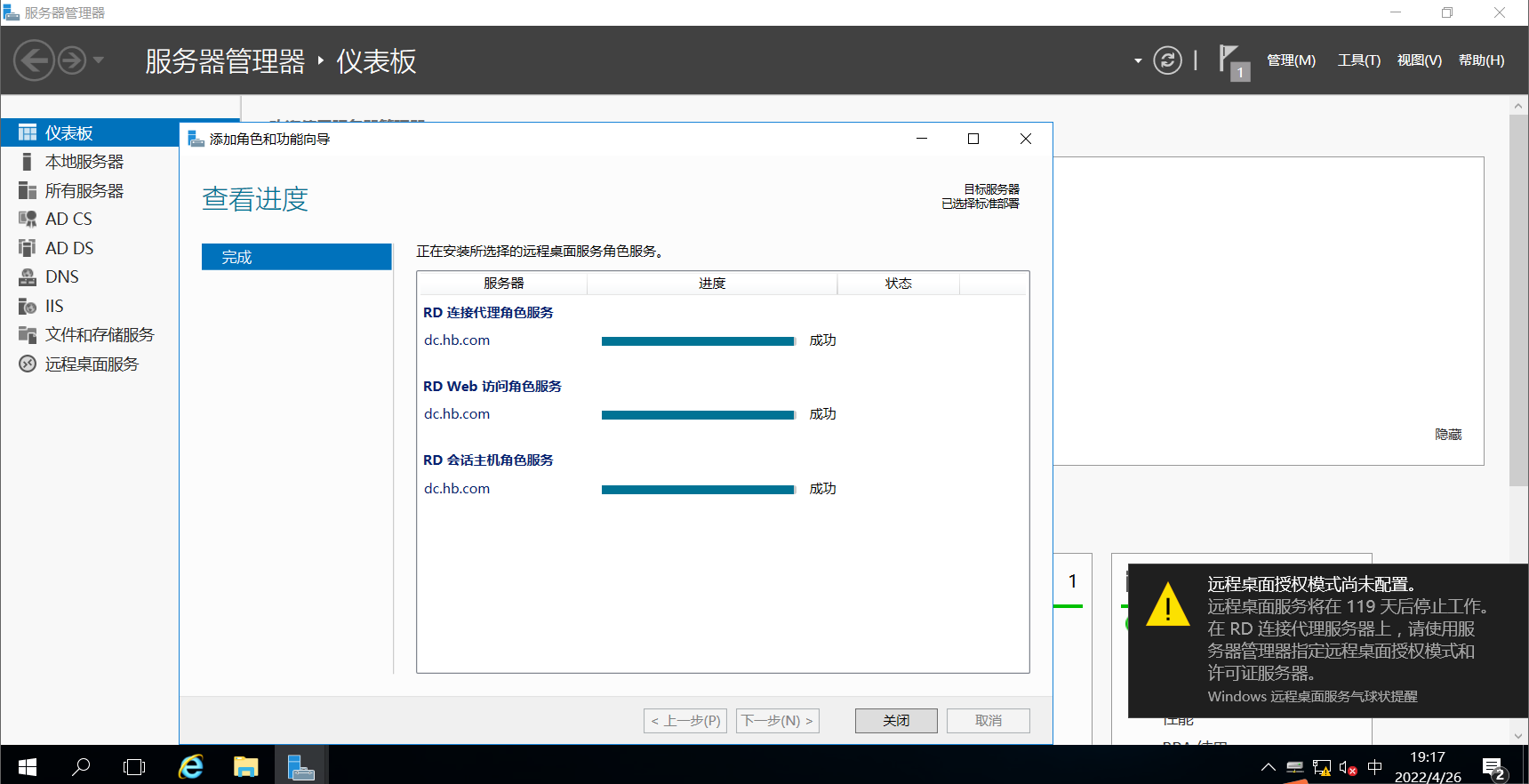Open the Action Center notification icon
This screenshot has width=1529, height=784.
1493,768
